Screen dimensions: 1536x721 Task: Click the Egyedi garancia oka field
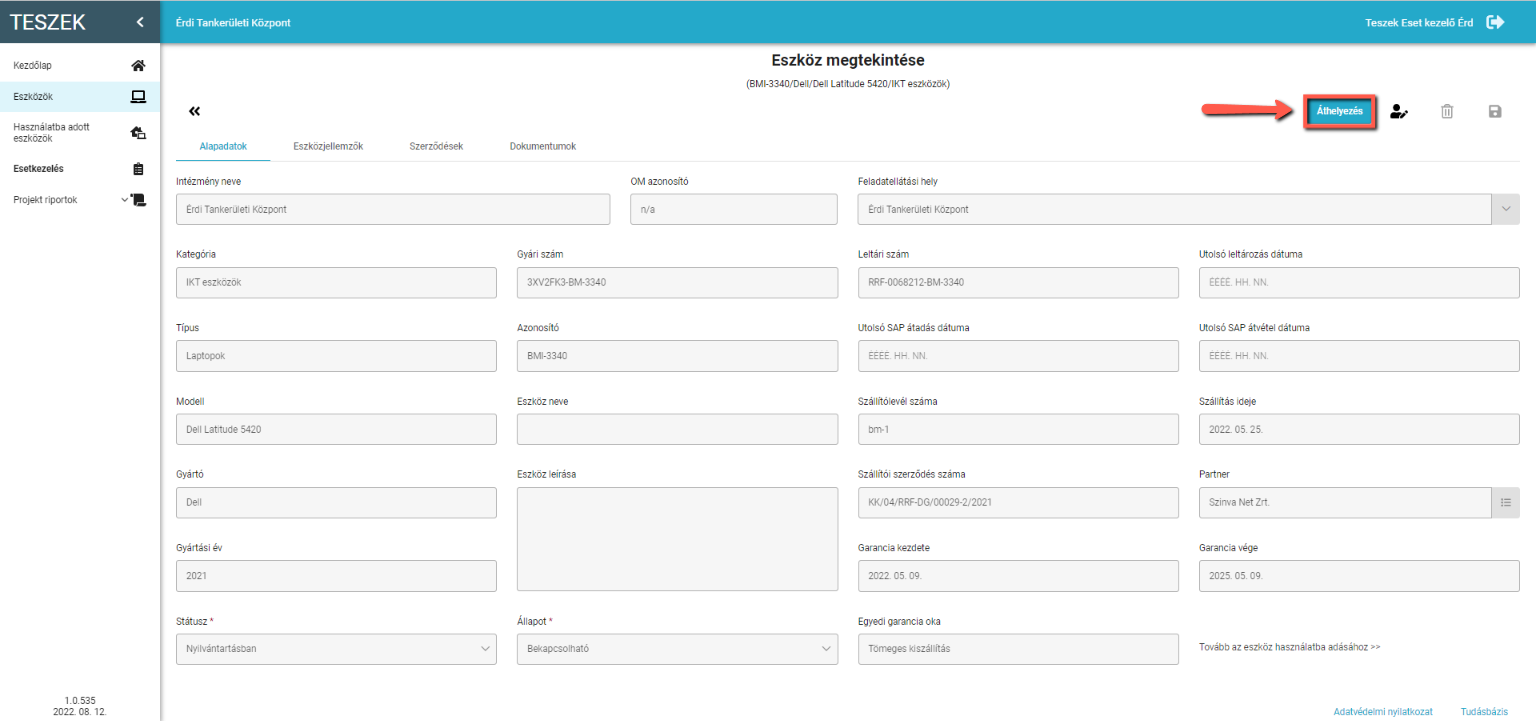pyautogui.click(x=1018, y=648)
